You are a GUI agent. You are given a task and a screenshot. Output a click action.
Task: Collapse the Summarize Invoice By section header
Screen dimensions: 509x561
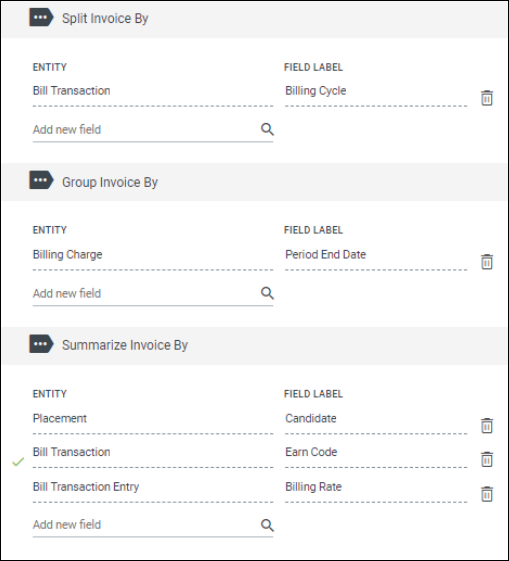pyautogui.click(x=254, y=346)
